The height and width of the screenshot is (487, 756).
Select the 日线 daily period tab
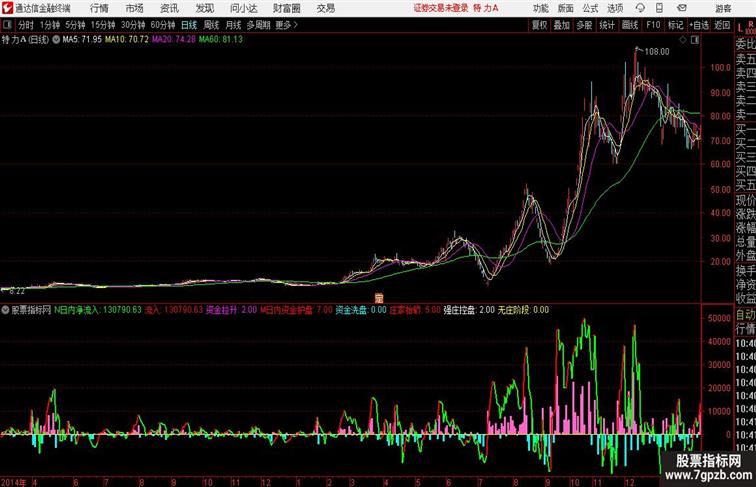(x=189, y=25)
